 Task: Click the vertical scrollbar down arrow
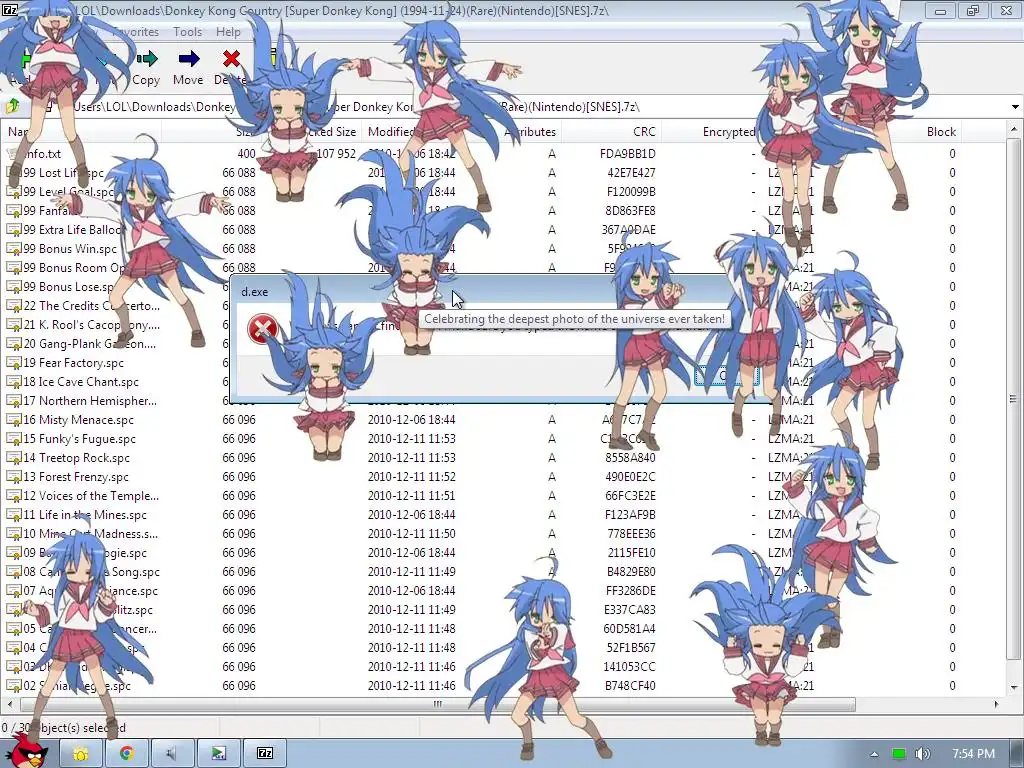[1014, 687]
